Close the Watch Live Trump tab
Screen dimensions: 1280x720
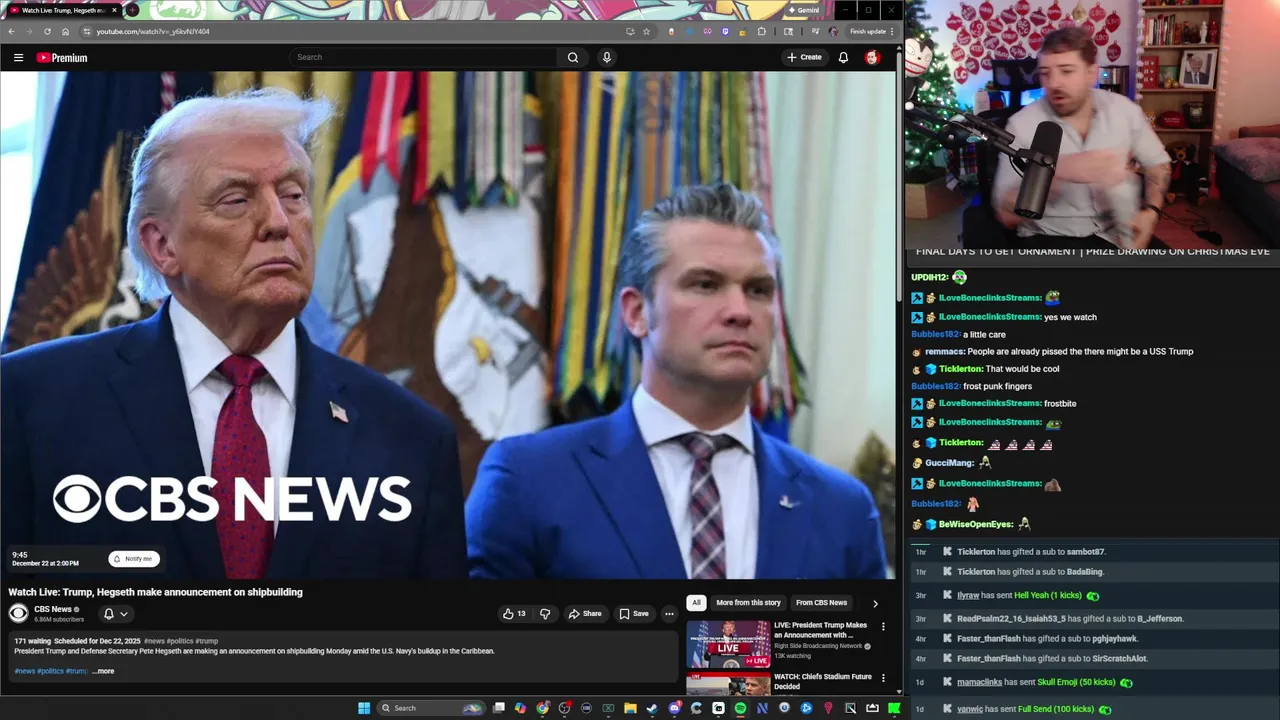(x=114, y=10)
